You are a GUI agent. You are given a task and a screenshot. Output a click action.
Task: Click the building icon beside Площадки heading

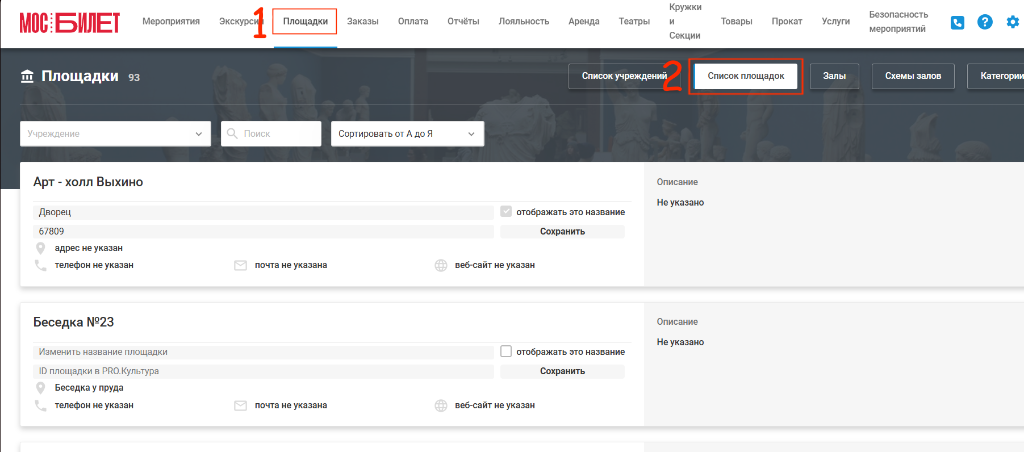tap(27, 77)
